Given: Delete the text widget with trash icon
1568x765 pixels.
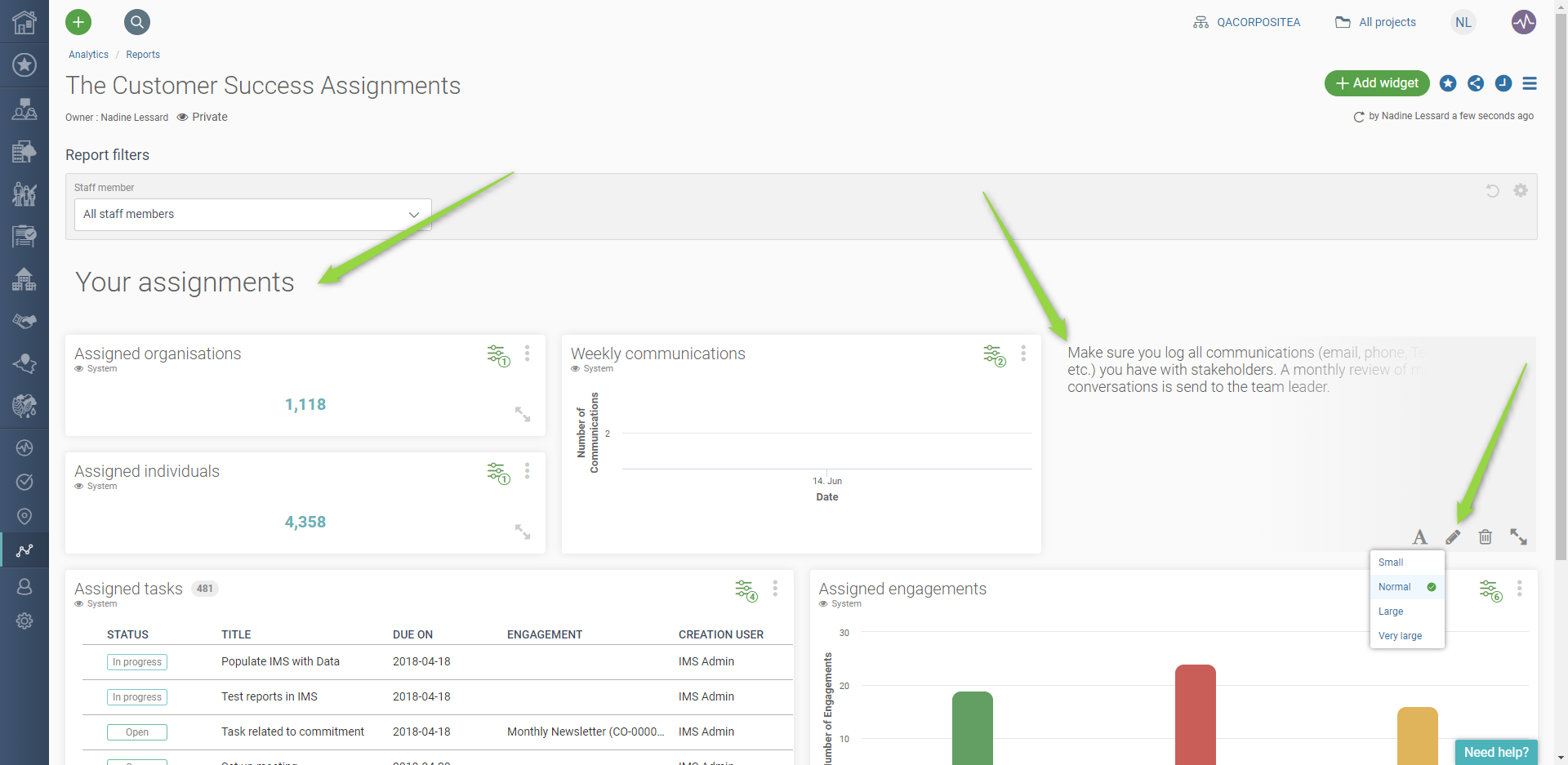Looking at the screenshot, I should (1486, 536).
